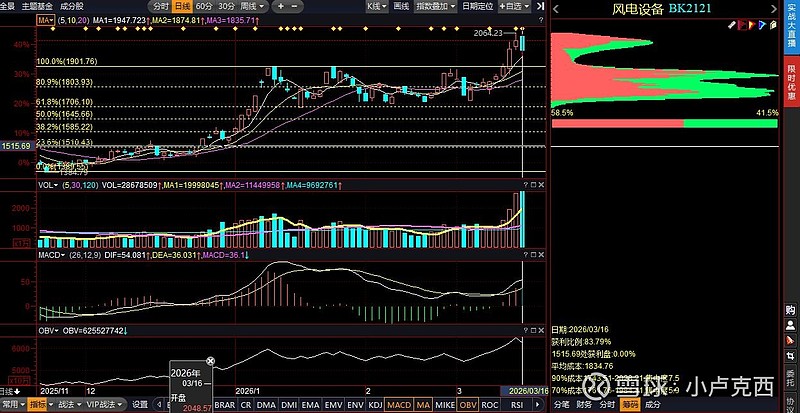Image resolution: width=800 pixels, height=413 pixels.
Task: Select the 30分 period tab
Action: pos(226,7)
